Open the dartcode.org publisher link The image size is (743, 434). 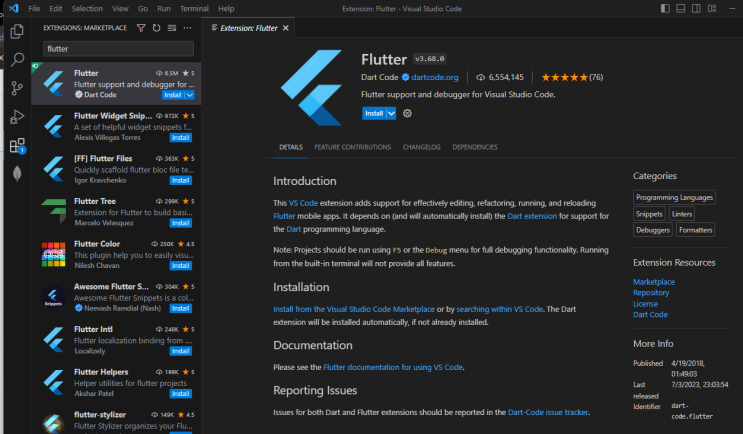[435, 77]
